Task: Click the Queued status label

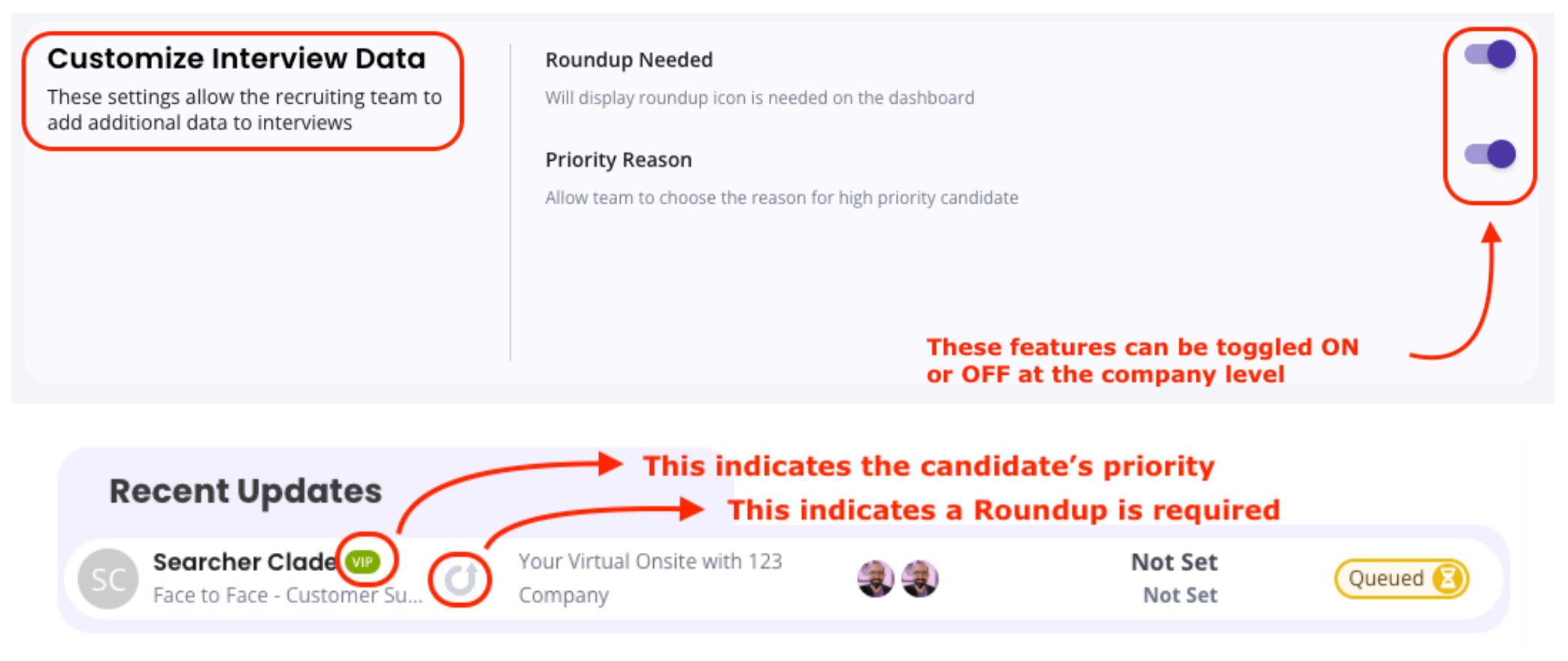Action: (x=1385, y=578)
